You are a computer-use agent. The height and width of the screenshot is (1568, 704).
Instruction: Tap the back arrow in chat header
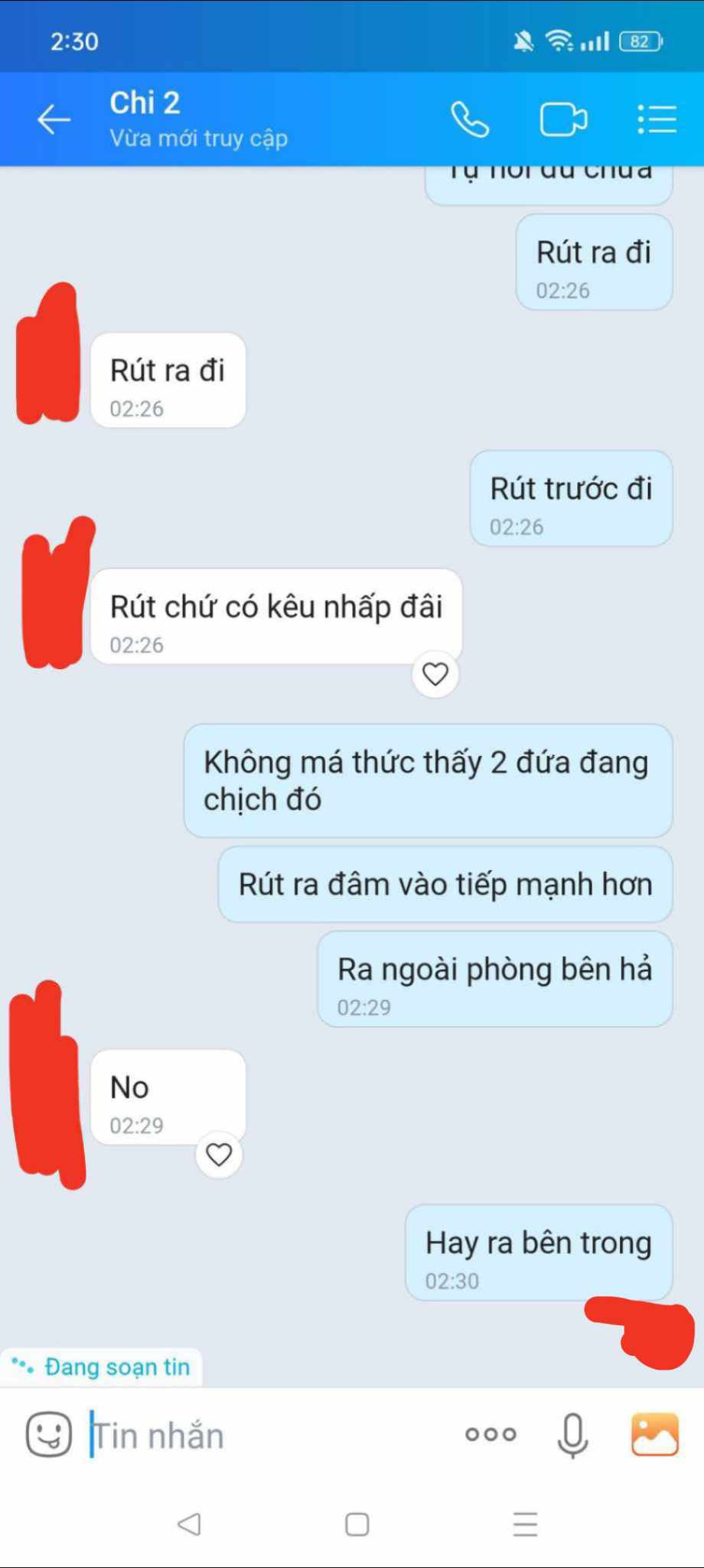tap(54, 119)
